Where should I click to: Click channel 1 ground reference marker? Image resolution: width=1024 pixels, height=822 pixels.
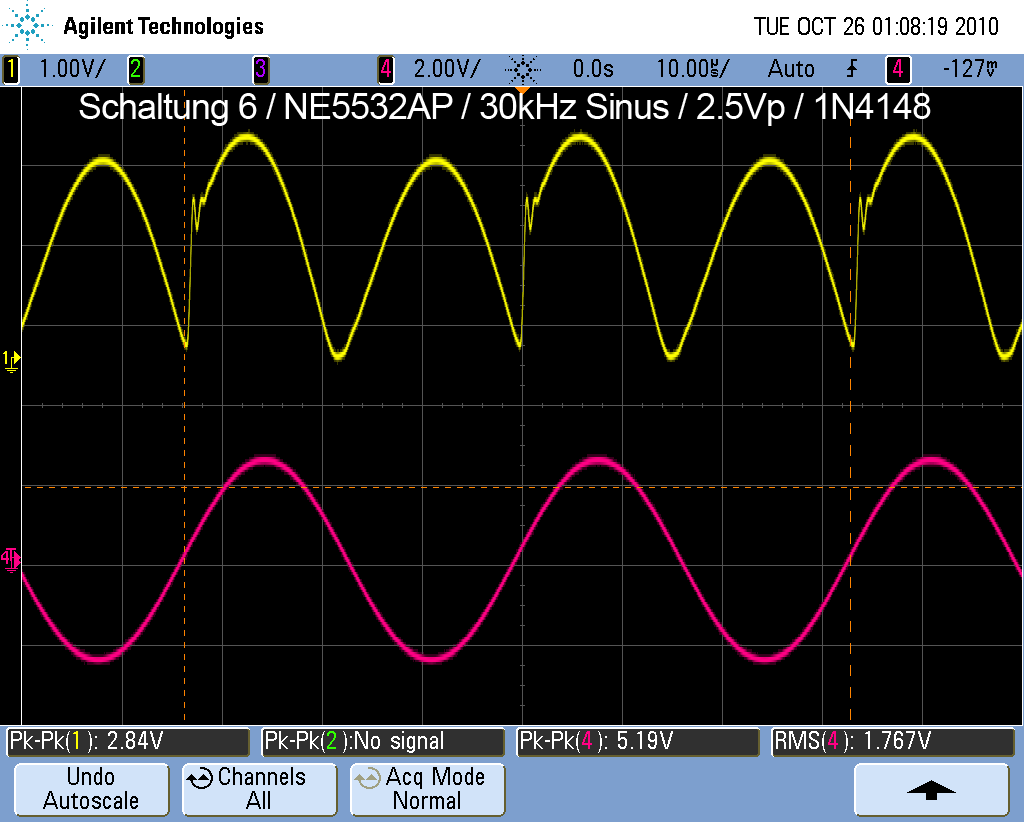(x=11, y=361)
